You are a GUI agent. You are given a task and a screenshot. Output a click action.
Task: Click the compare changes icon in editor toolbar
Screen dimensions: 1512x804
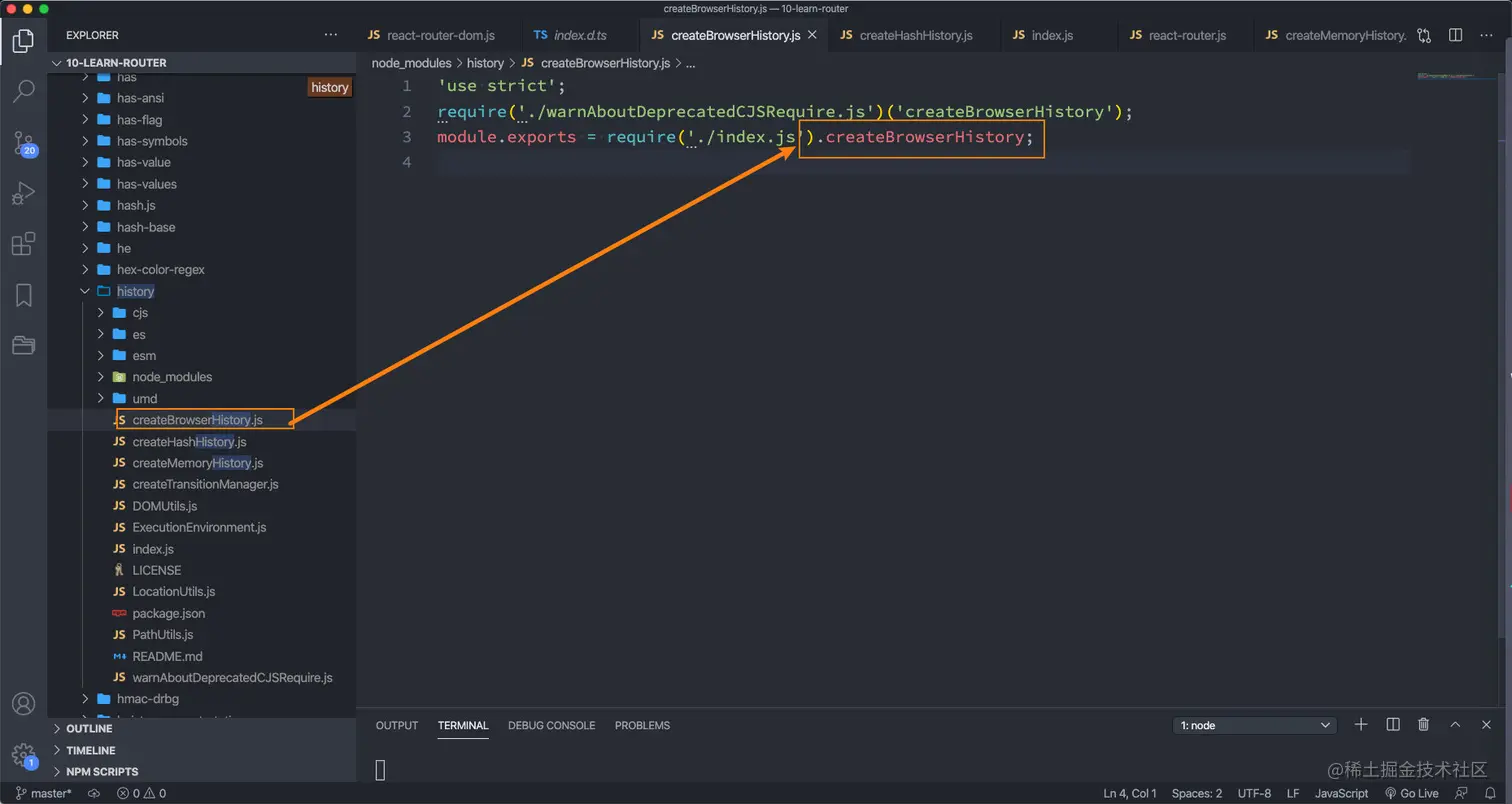(1424, 35)
